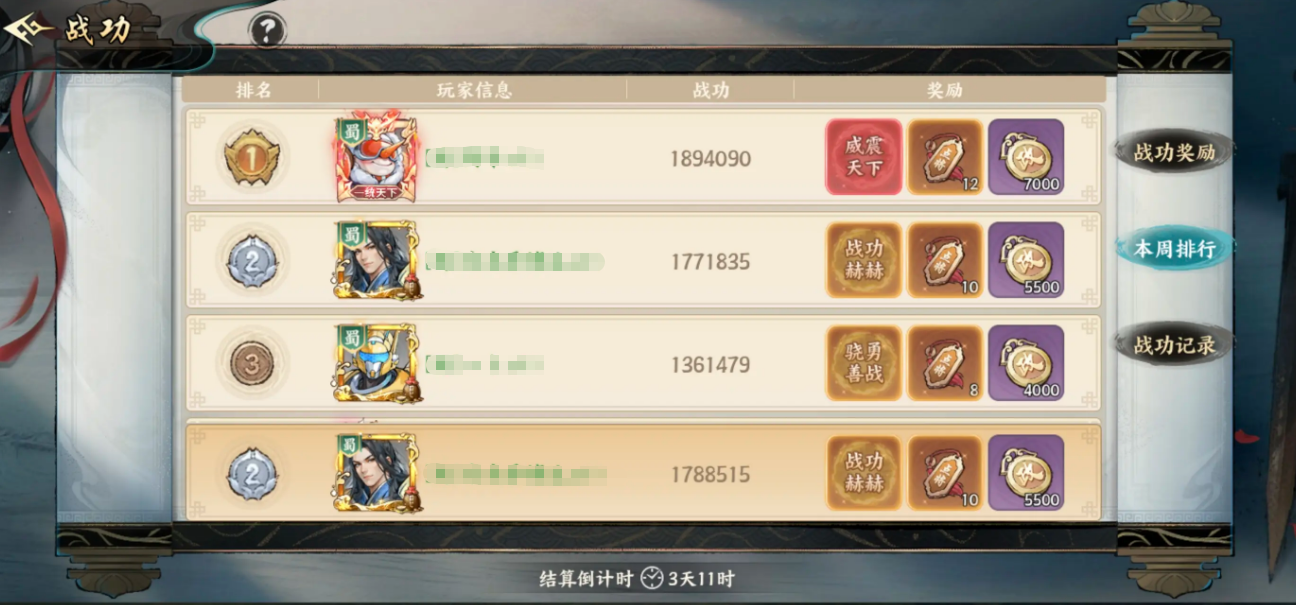Viewport: 1296px width, 605px height.
Task: Tap the purple 4000 coin reward
Action: pyautogui.click(x=1026, y=363)
